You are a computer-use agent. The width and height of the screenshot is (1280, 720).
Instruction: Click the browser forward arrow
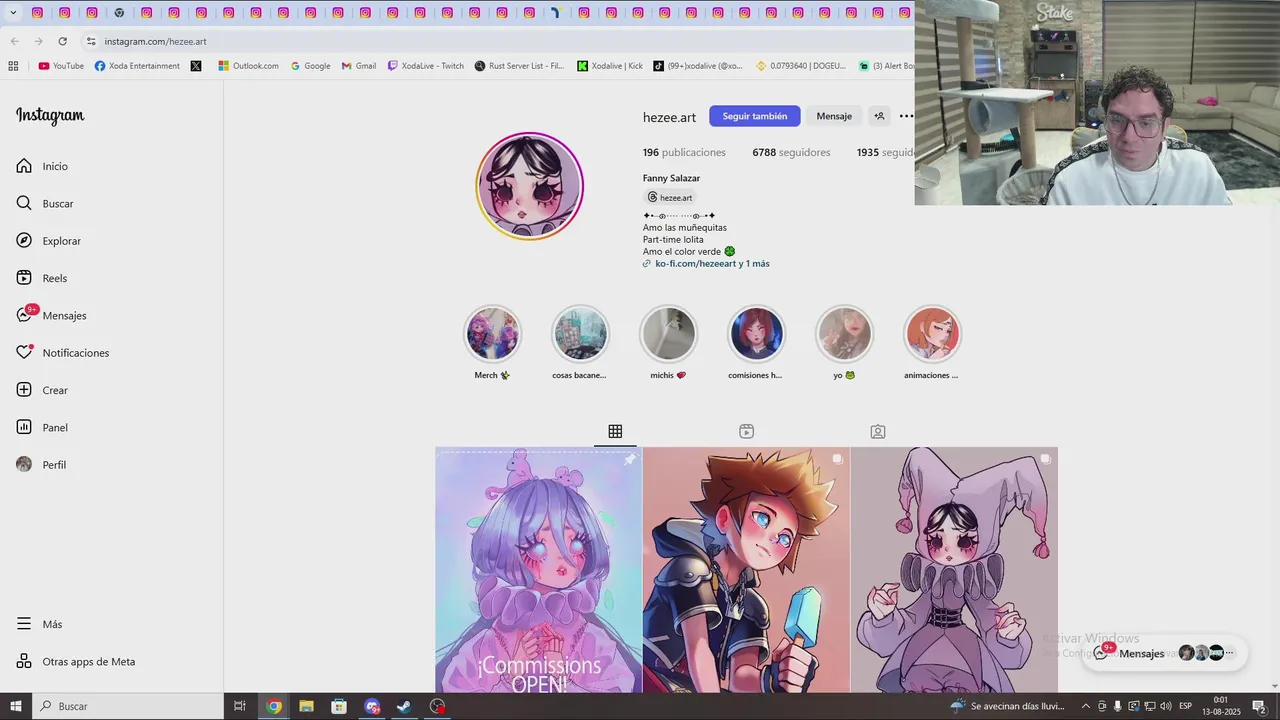click(x=38, y=41)
